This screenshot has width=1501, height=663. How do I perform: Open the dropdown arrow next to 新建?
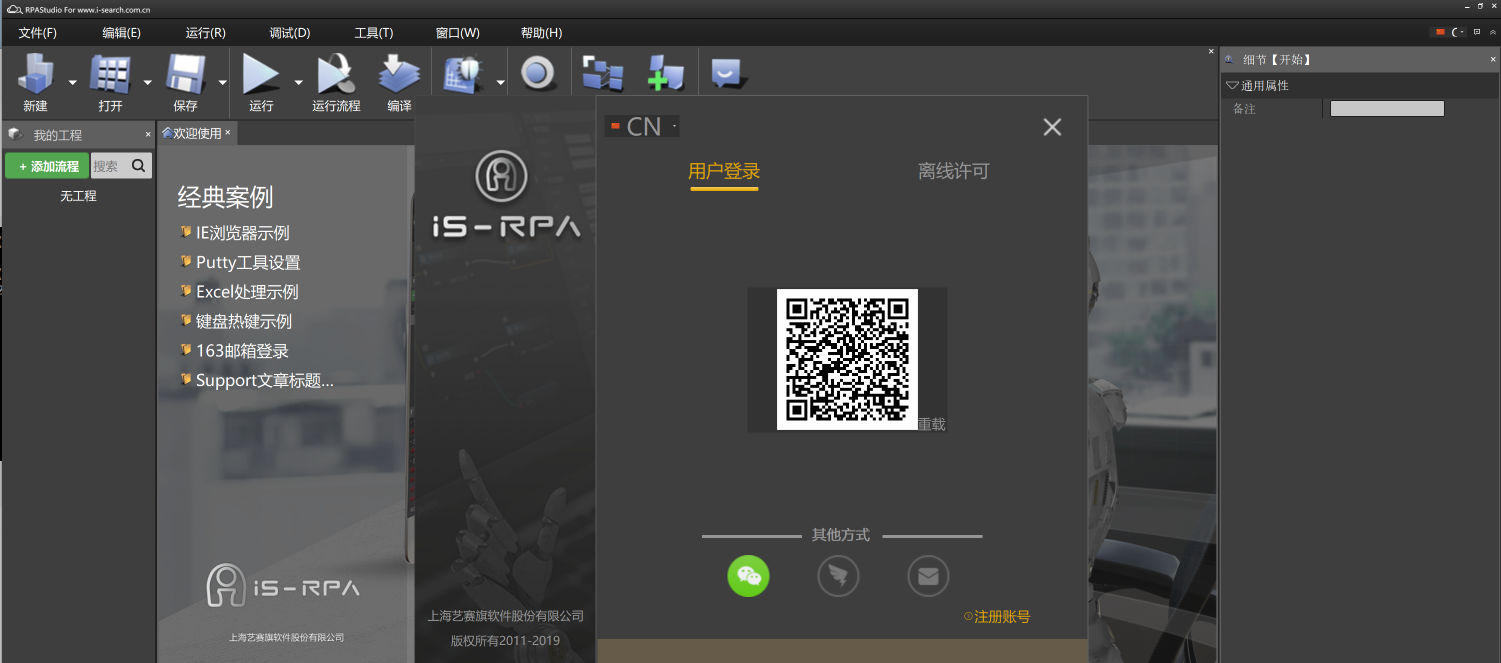[71, 83]
